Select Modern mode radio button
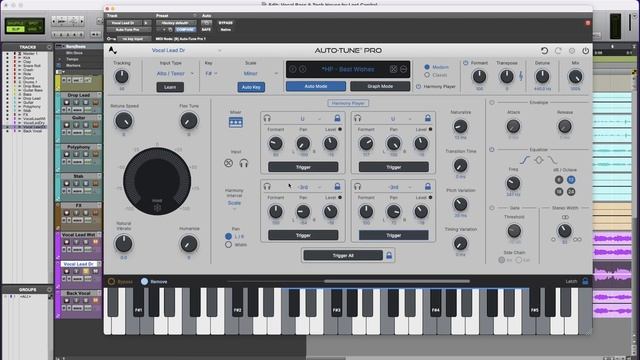640x360 pixels. [427, 67]
